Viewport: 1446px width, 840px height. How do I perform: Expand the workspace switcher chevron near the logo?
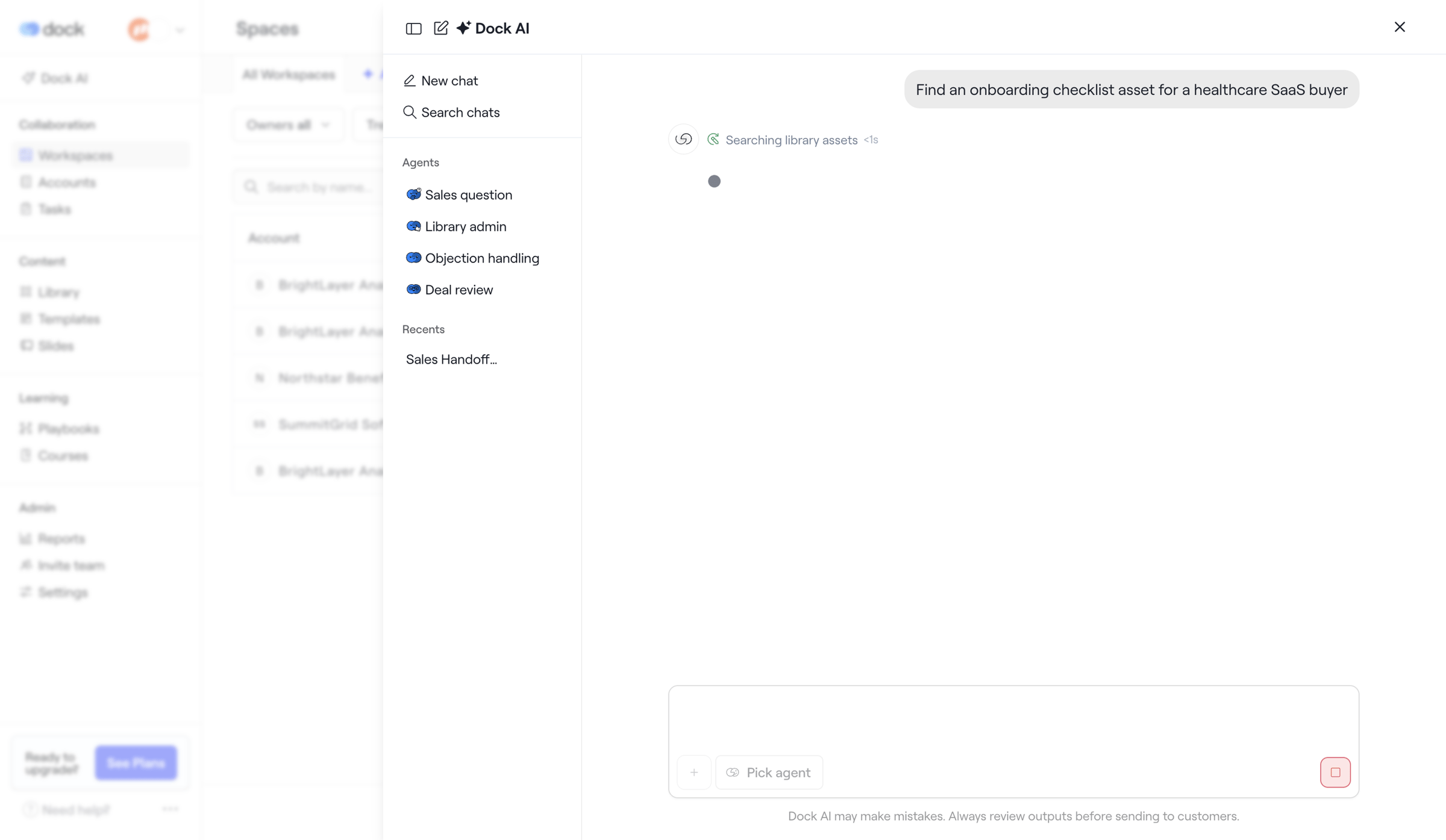click(x=180, y=30)
